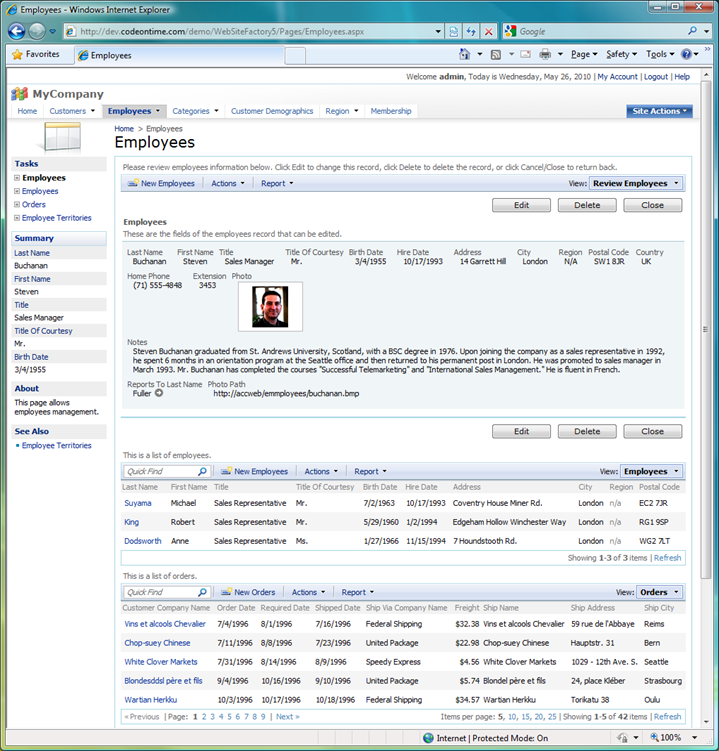This screenshot has height=751, width=719.
Task: Click the IE Home icon in command bar
Action: [x=466, y=55]
